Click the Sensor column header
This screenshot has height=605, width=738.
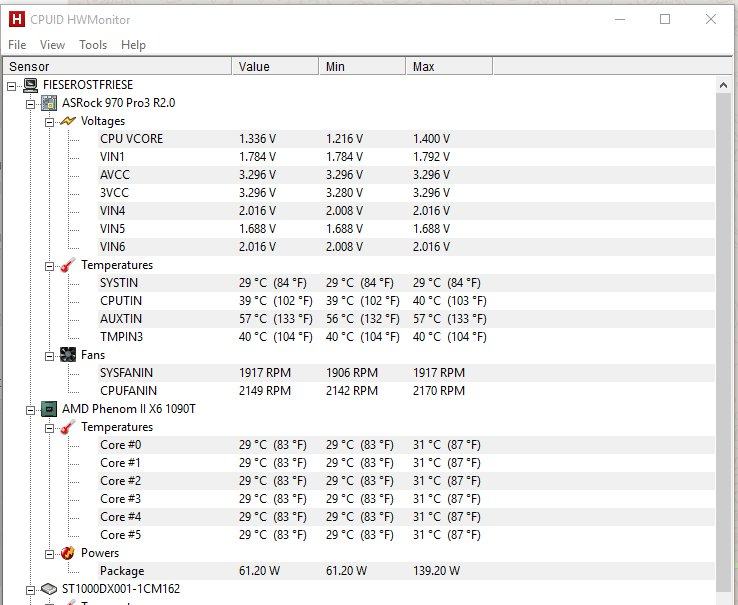click(118, 66)
